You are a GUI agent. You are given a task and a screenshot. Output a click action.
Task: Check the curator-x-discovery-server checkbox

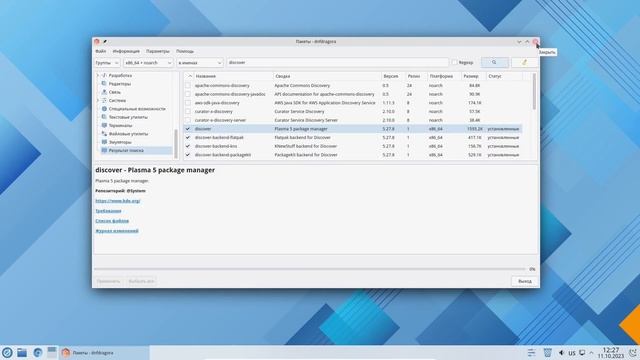(188, 120)
